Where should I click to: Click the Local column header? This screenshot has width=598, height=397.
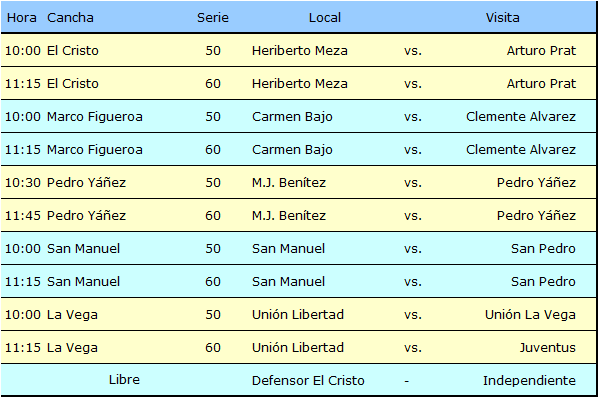[x=325, y=18]
